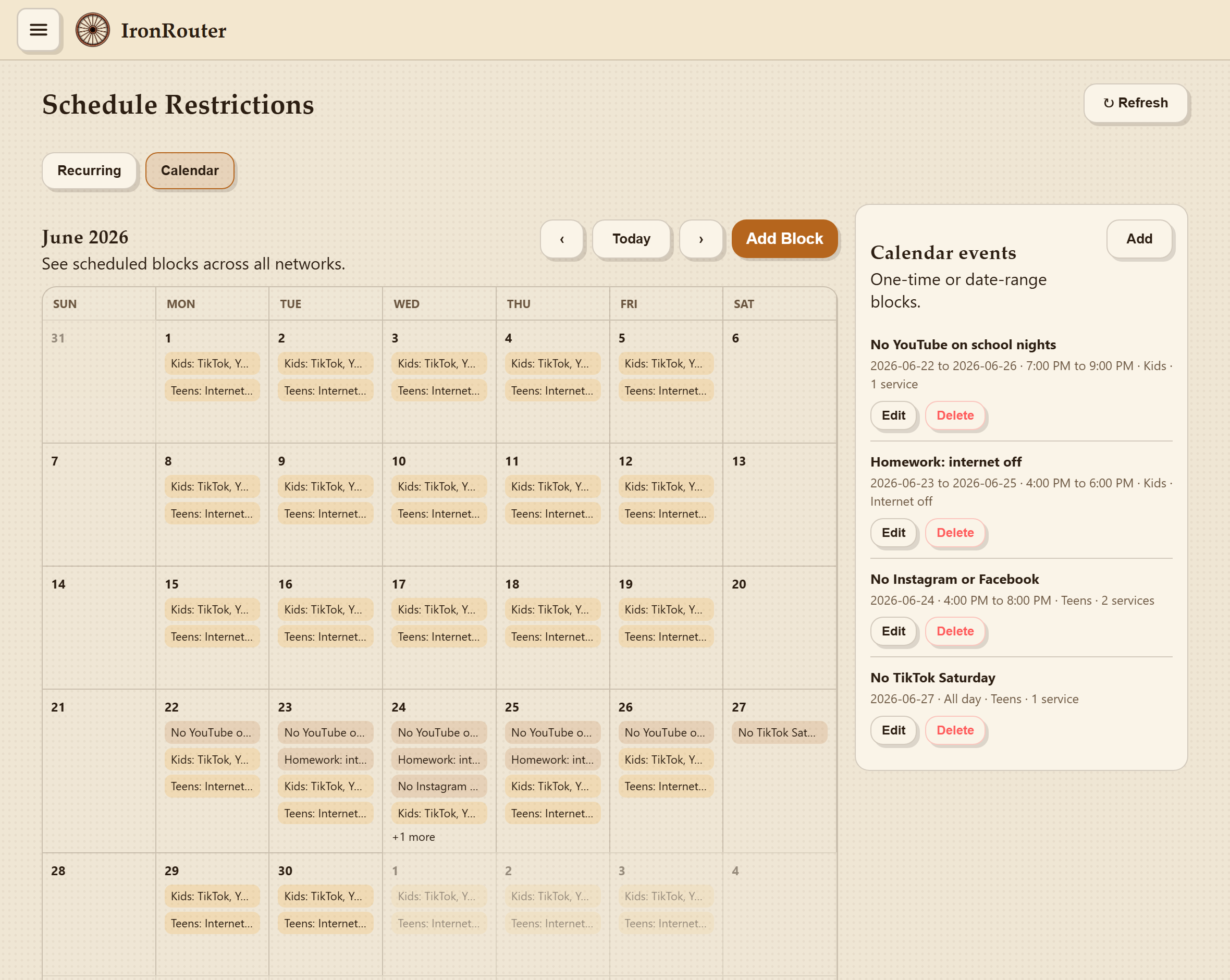
Task: Go to previous month with left chevron
Action: pos(562,239)
